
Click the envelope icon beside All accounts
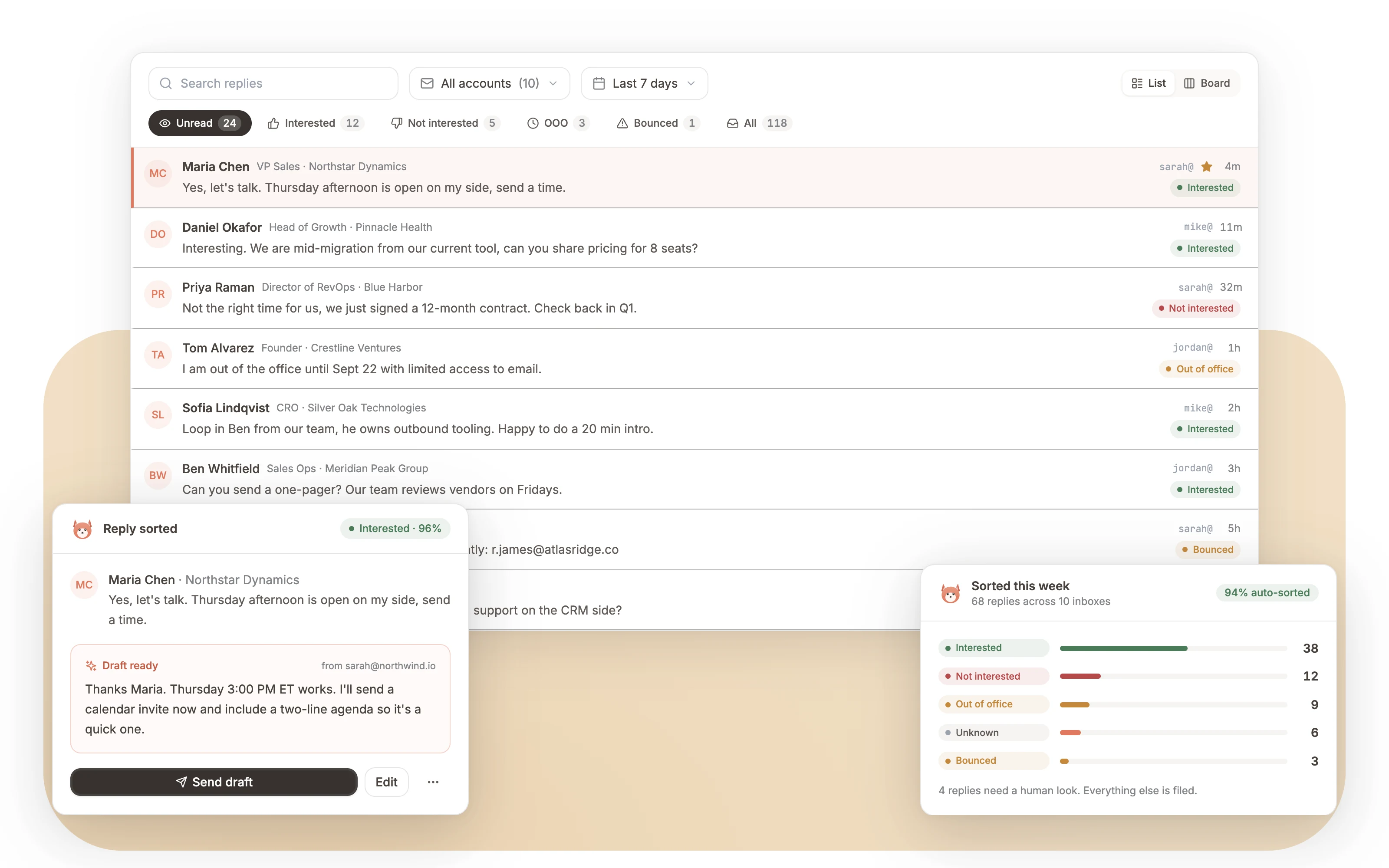click(x=426, y=83)
